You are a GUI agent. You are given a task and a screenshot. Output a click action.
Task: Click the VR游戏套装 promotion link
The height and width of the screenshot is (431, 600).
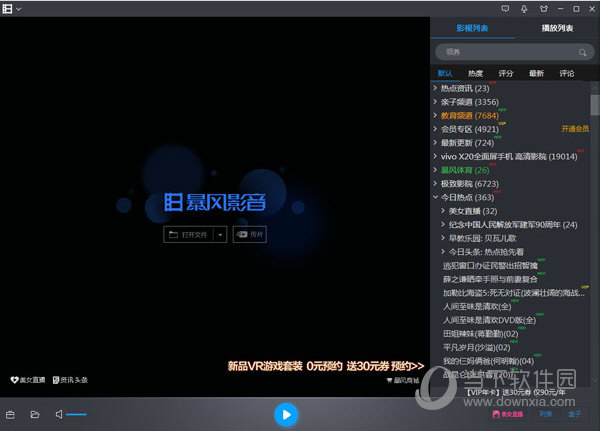pyautogui.click(x=326, y=366)
